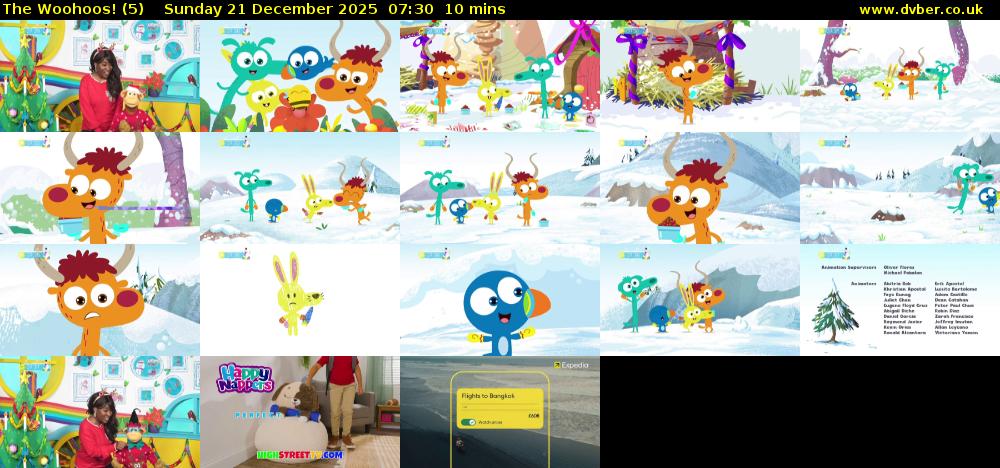The height and width of the screenshot is (468, 1000).
Task: Click the snowy pine tree in credits
Action: pos(832,310)
